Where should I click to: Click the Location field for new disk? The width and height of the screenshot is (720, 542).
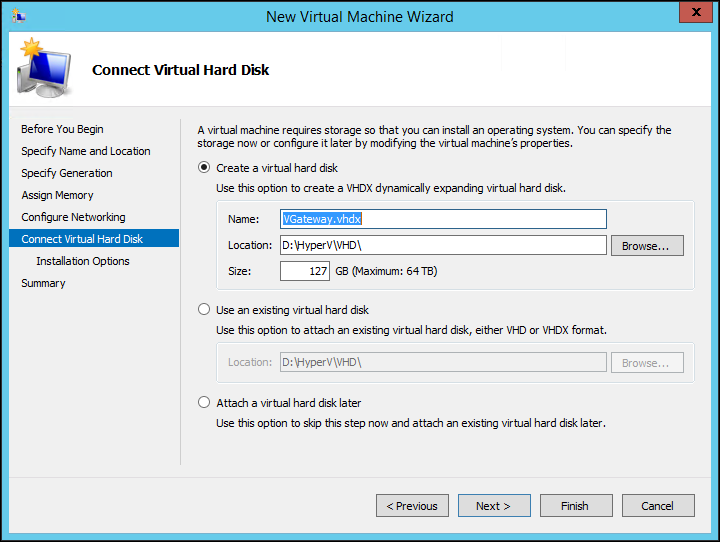[443, 245]
